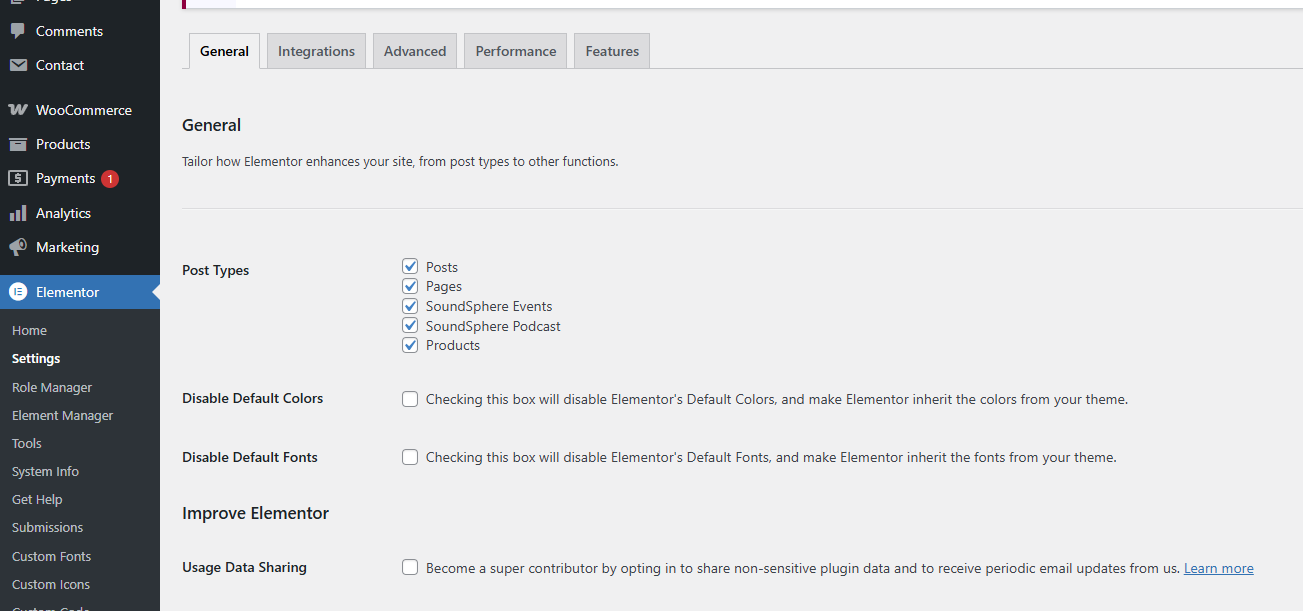
Task: Click the WooCommerce logo icon
Action: point(18,110)
